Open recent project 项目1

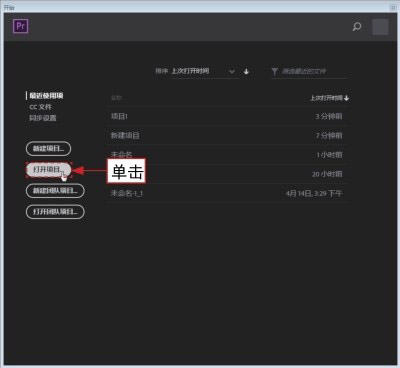pos(227,116)
